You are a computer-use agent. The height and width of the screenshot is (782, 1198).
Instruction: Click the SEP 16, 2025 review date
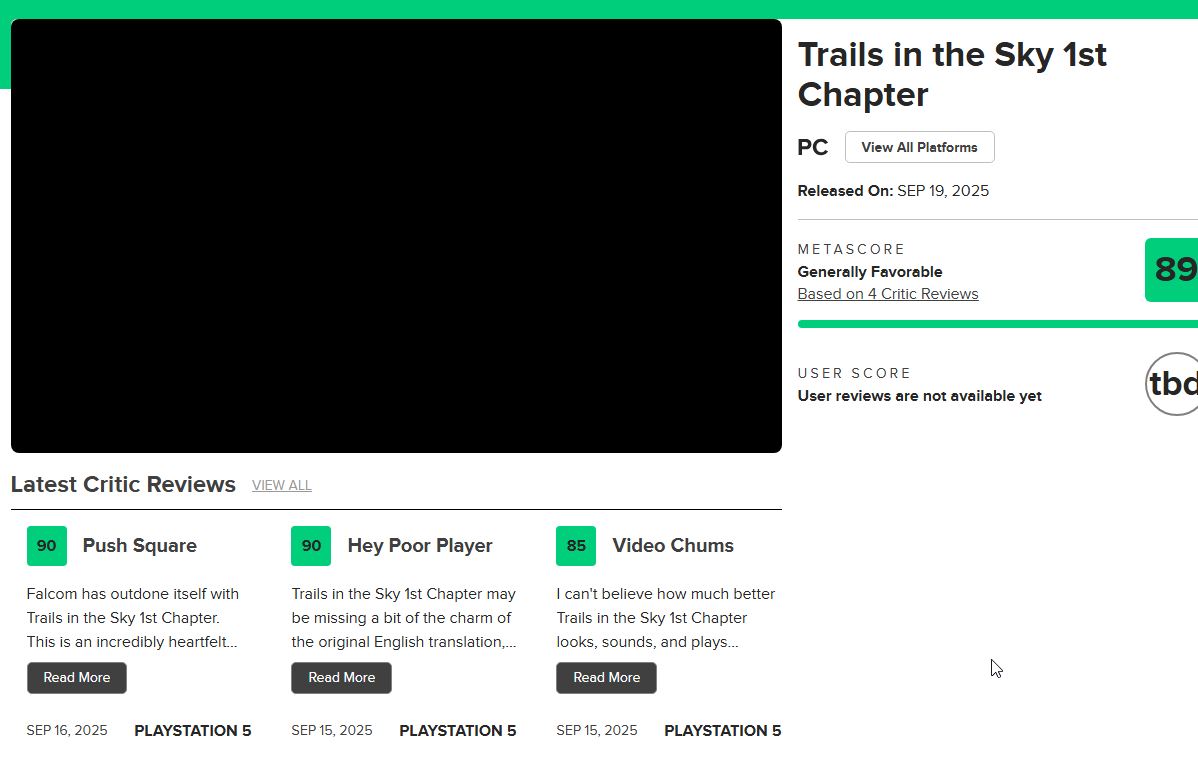click(67, 731)
